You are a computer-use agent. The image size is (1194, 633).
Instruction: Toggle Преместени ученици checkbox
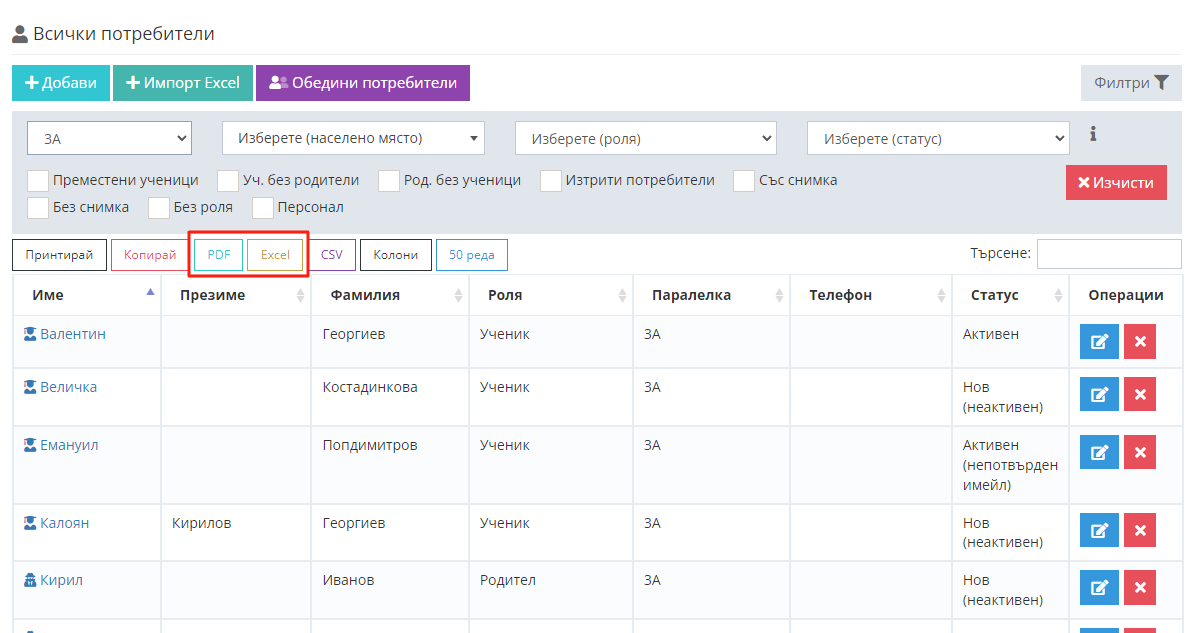(x=38, y=181)
